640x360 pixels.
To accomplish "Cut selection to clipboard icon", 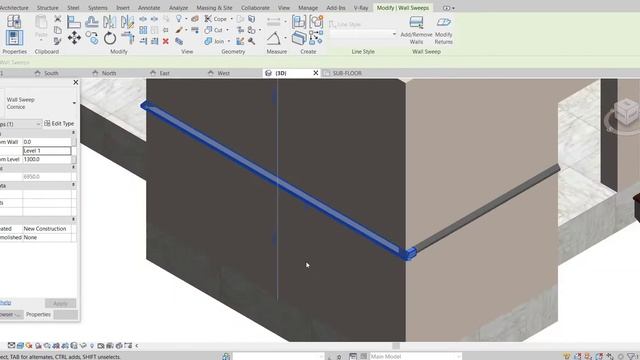I will pyautogui.click(x=58, y=19).
